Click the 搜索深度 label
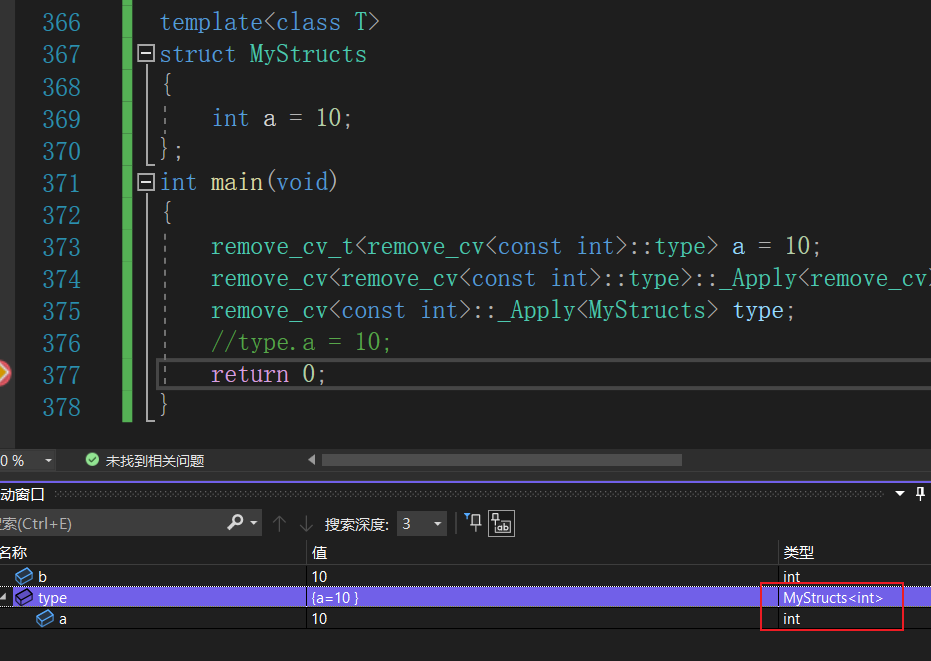The height and width of the screenshot is (661, 931). (357, 524)
